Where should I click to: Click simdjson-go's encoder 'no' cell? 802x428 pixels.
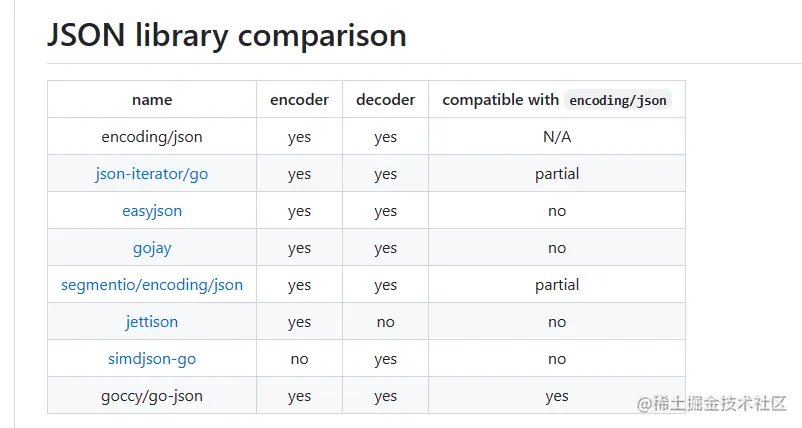[x=299, y=359]
